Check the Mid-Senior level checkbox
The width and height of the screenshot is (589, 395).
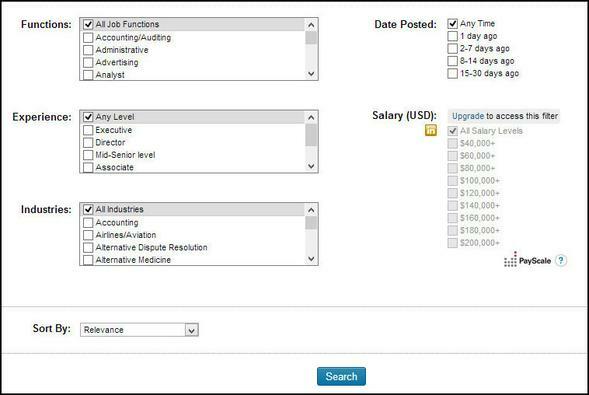(x=88, y=155)
